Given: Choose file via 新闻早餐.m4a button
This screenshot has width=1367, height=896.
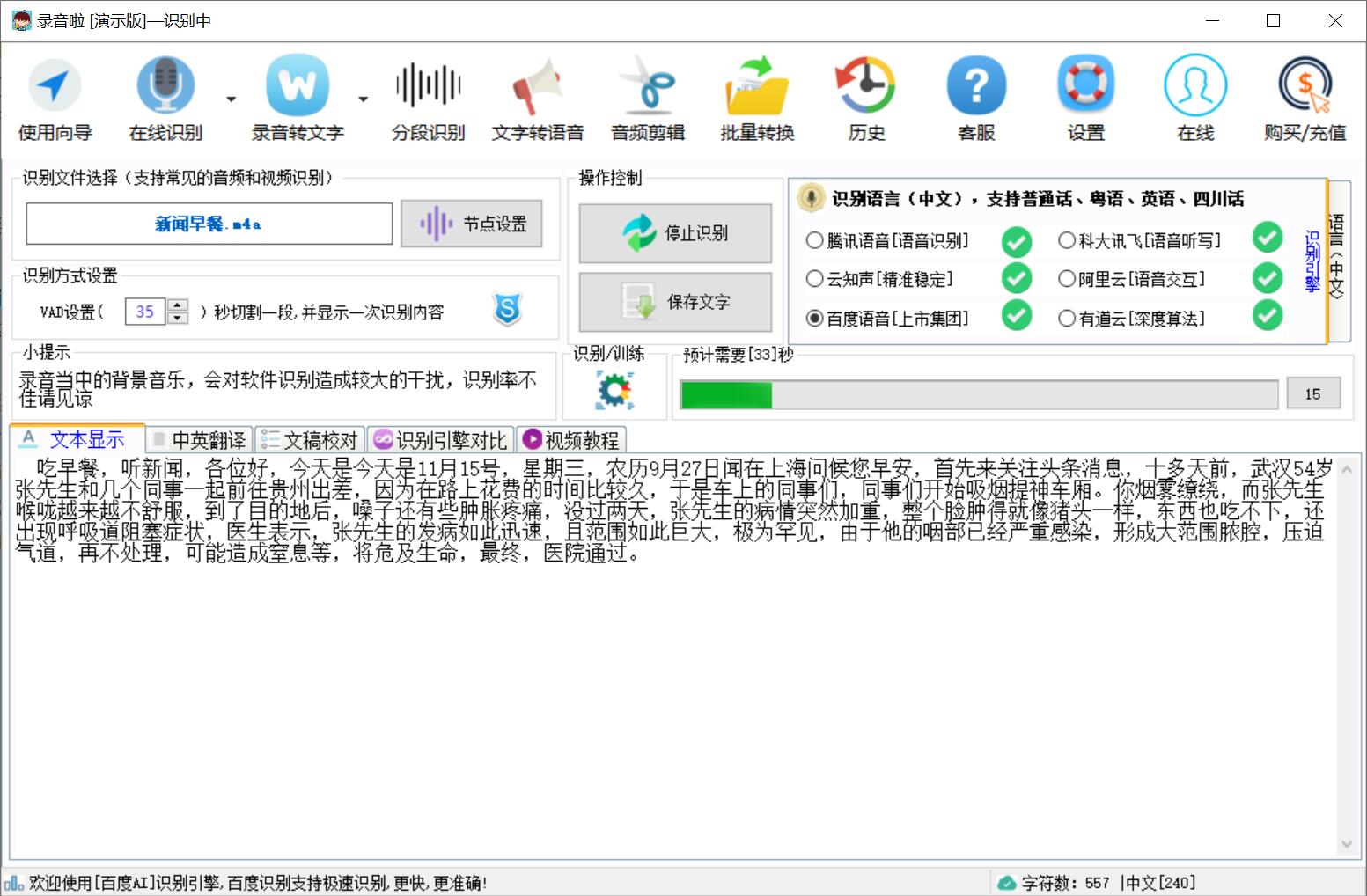Looking at the screenshot, I should pos(209,224).
